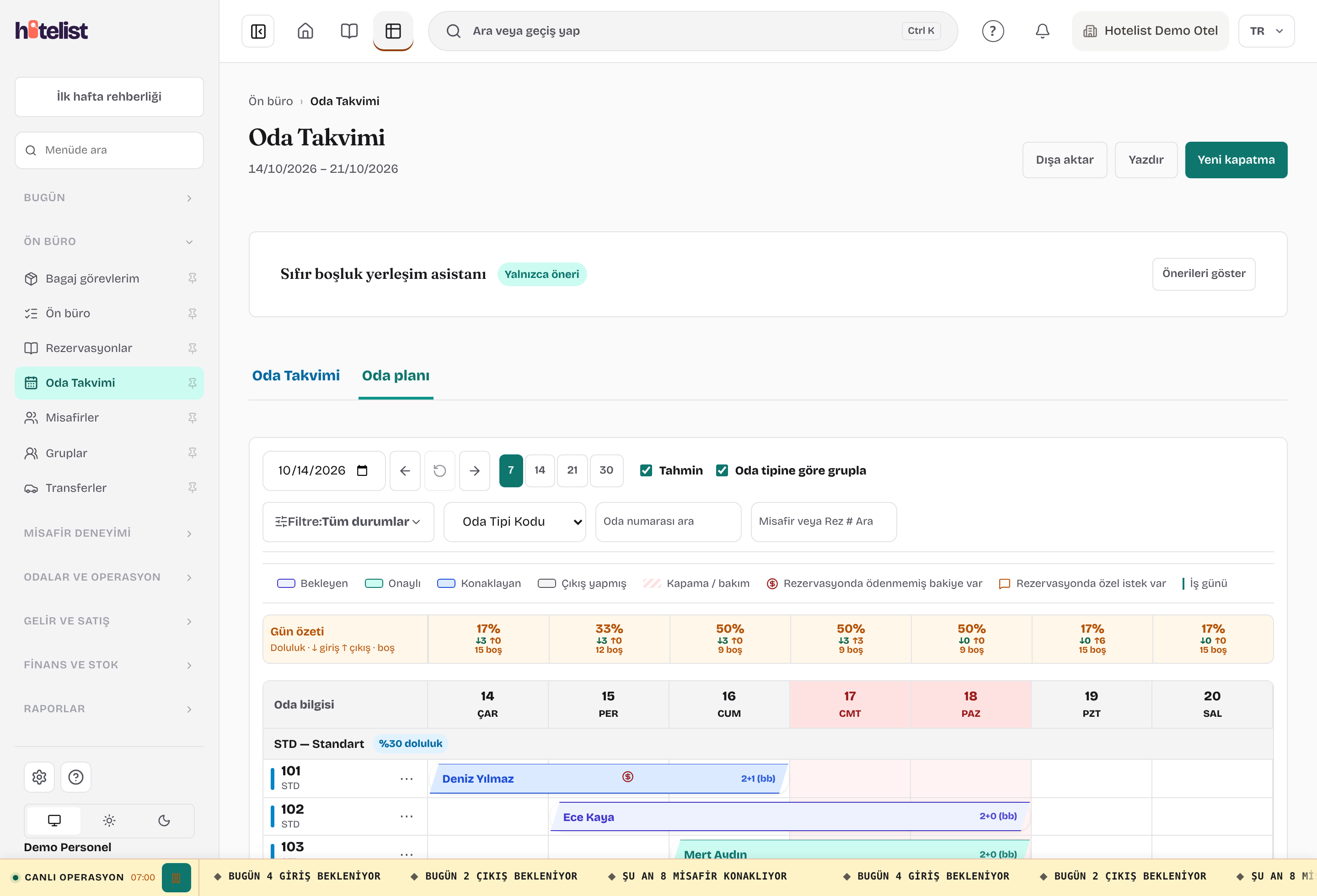
Task: Open Filtre: Tüm durumlar dropdown
Action: click(348, 522)
